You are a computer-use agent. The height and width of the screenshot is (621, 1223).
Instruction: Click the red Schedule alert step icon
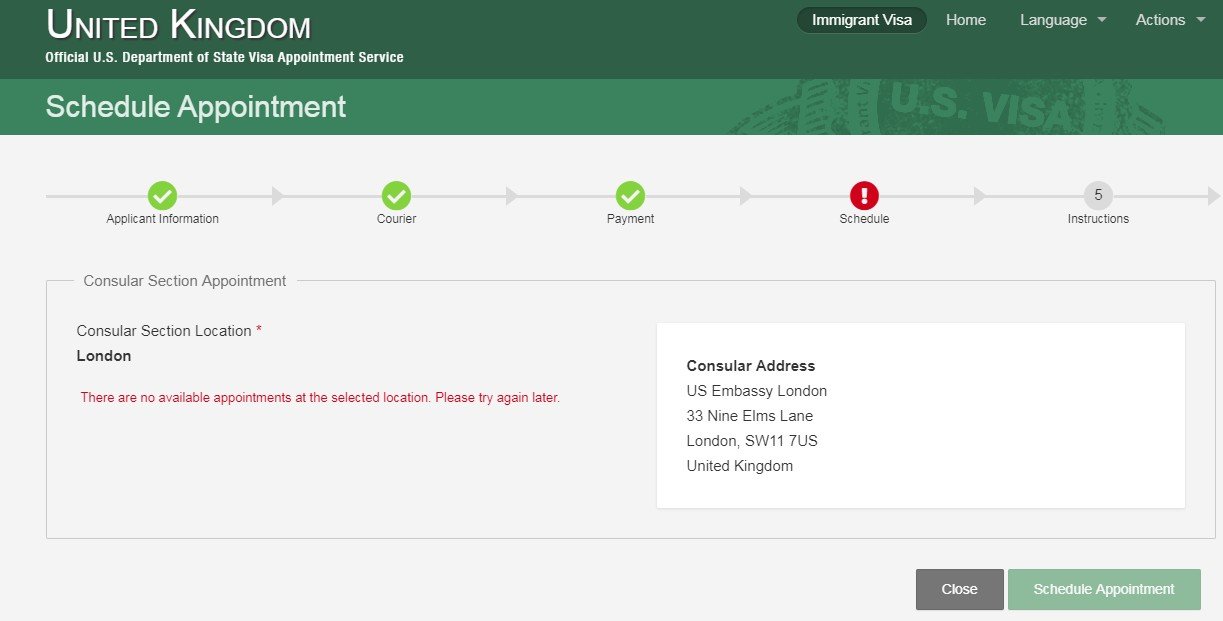pos(864,196)
